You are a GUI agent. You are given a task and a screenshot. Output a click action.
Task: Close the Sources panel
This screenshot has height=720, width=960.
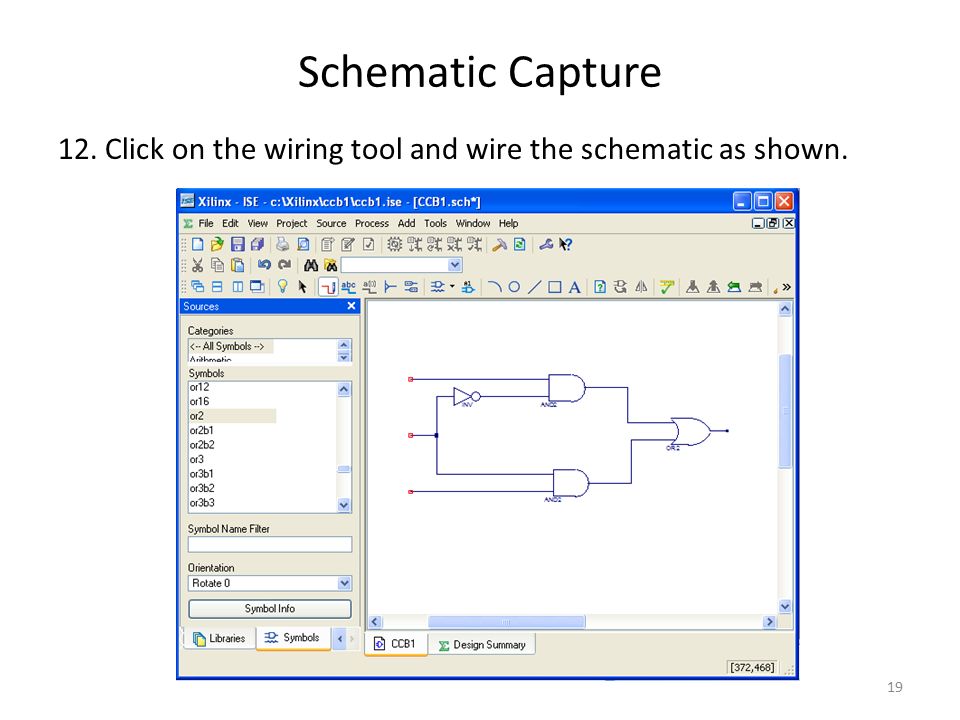pos(351,306)
